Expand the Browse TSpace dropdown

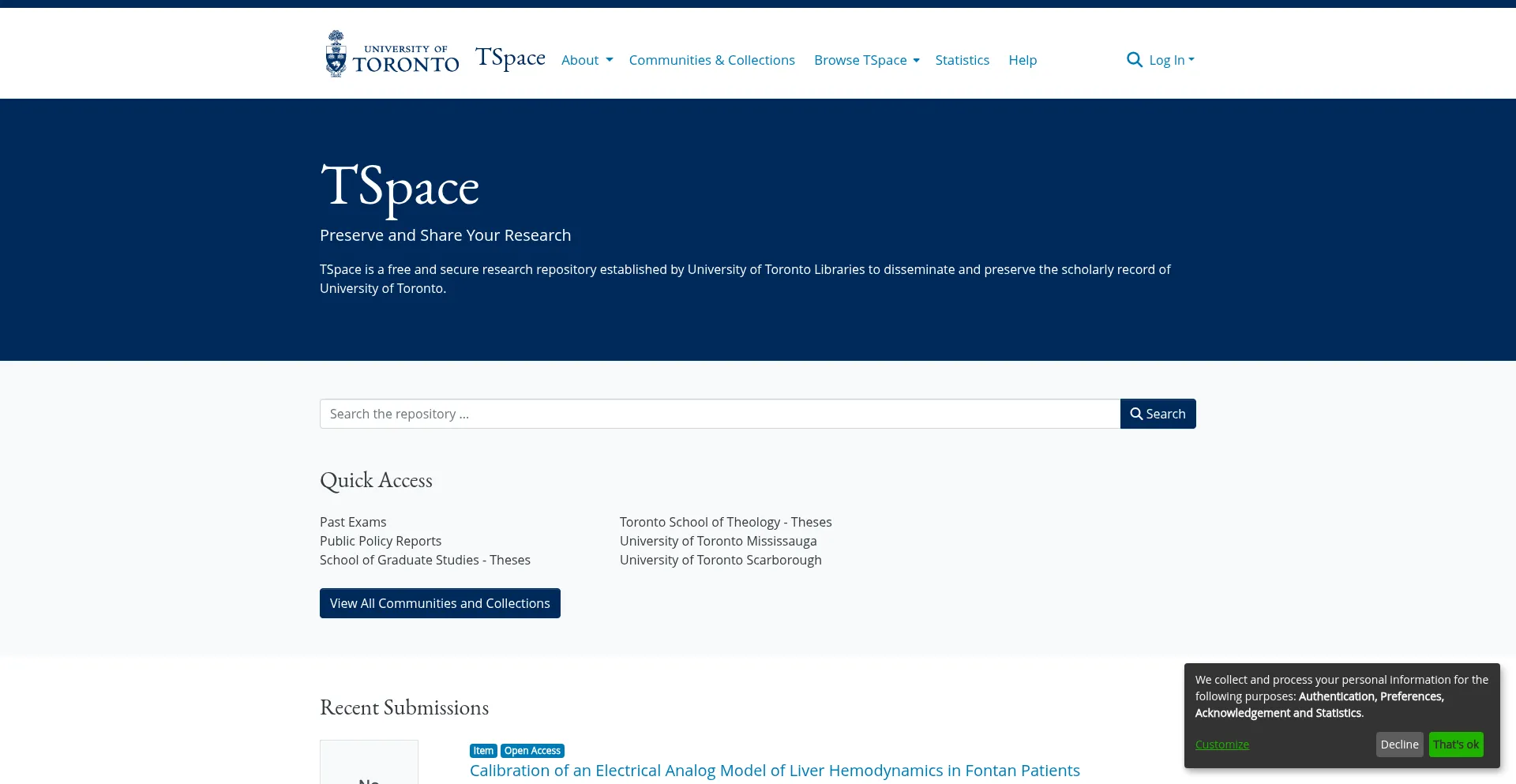[866, 60]
